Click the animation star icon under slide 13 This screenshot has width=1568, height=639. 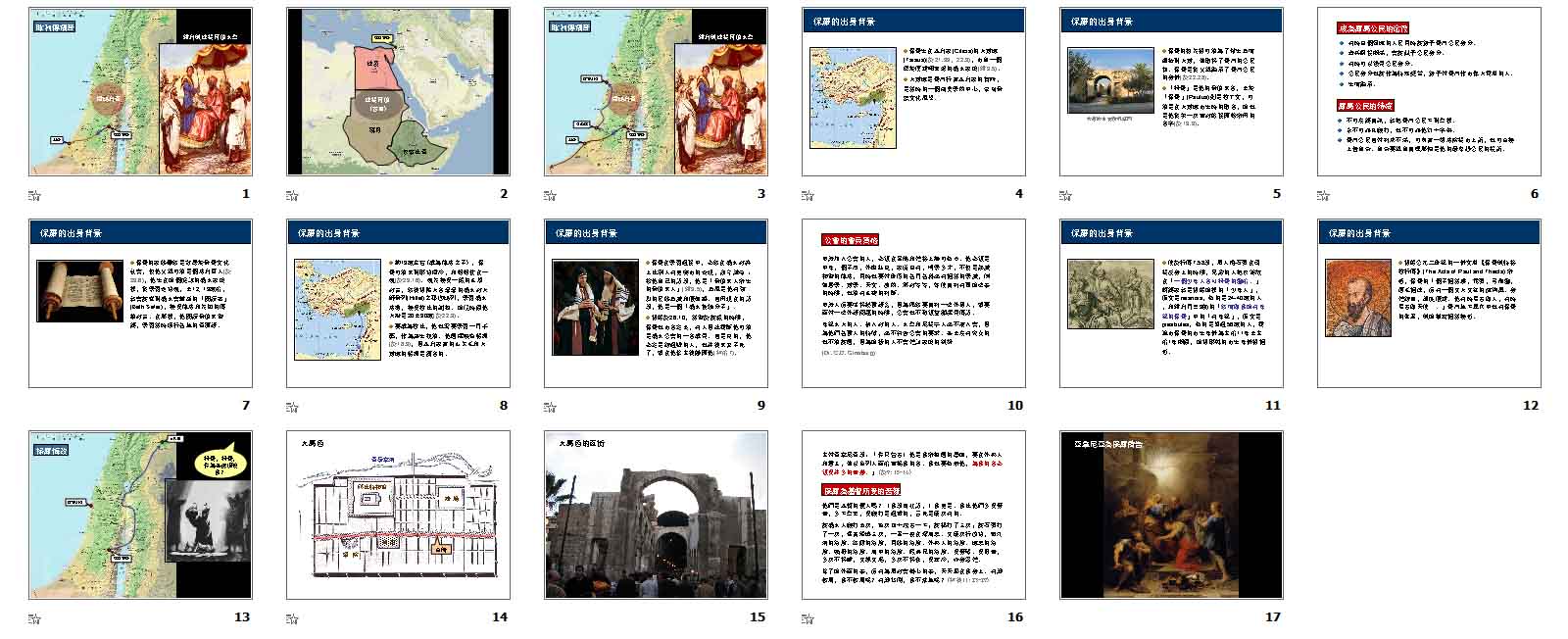point(35,617)
